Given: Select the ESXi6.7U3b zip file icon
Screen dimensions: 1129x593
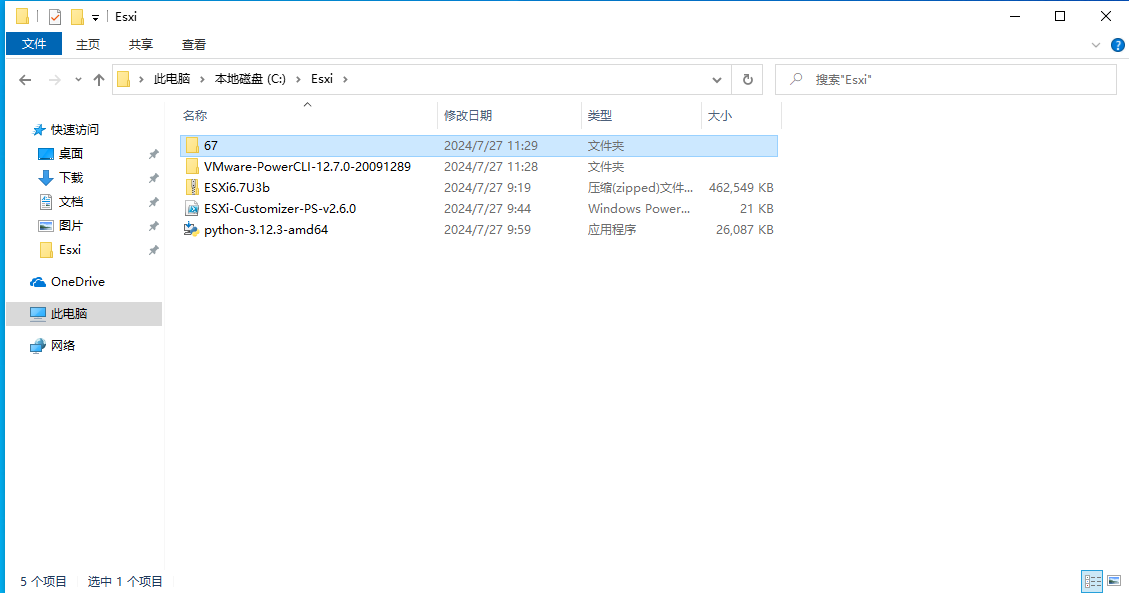Looking at the screenshot, I should coord(192,187).
